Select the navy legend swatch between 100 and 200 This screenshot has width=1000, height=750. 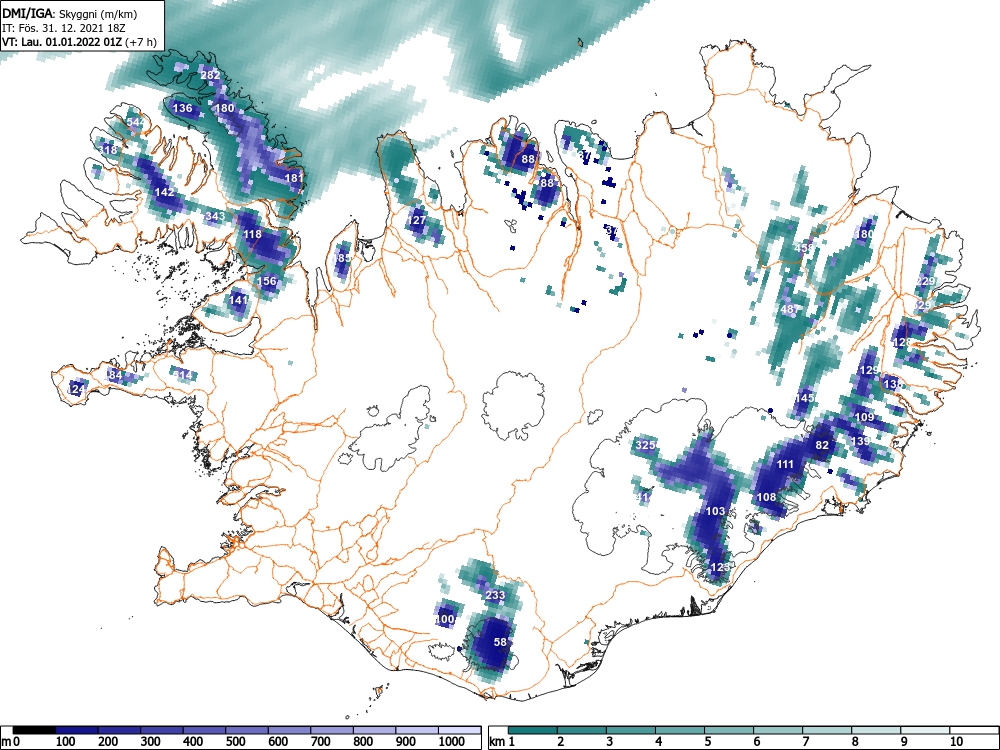(77, 730)
